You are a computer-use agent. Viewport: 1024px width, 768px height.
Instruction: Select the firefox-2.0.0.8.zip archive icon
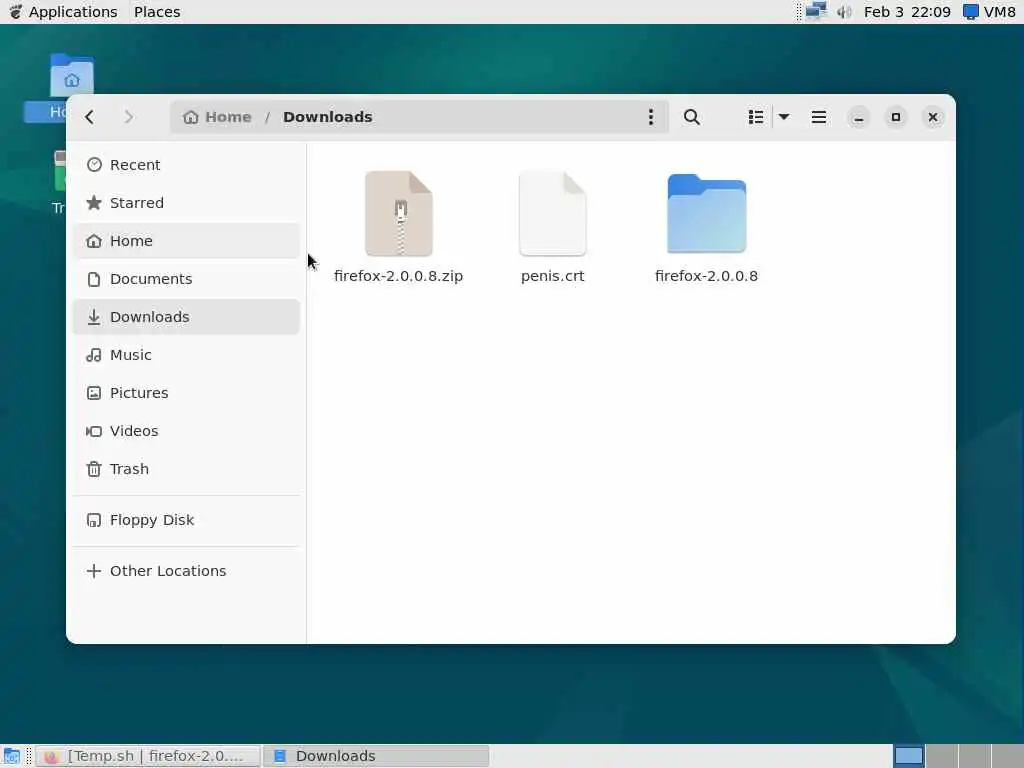(398, 214)
